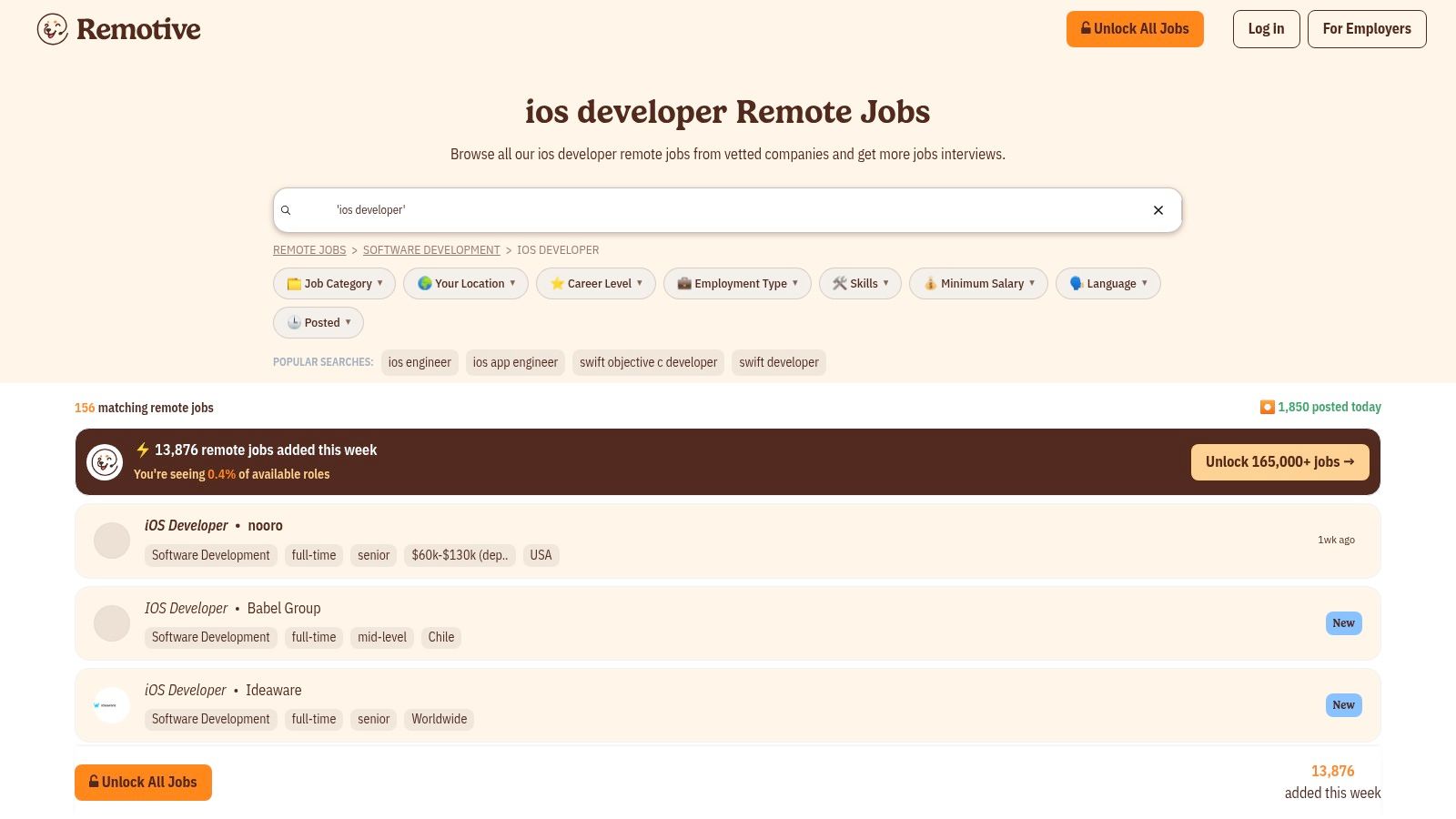Click the Remotive logo icon
1456x819 pixels.
point(53,29)
